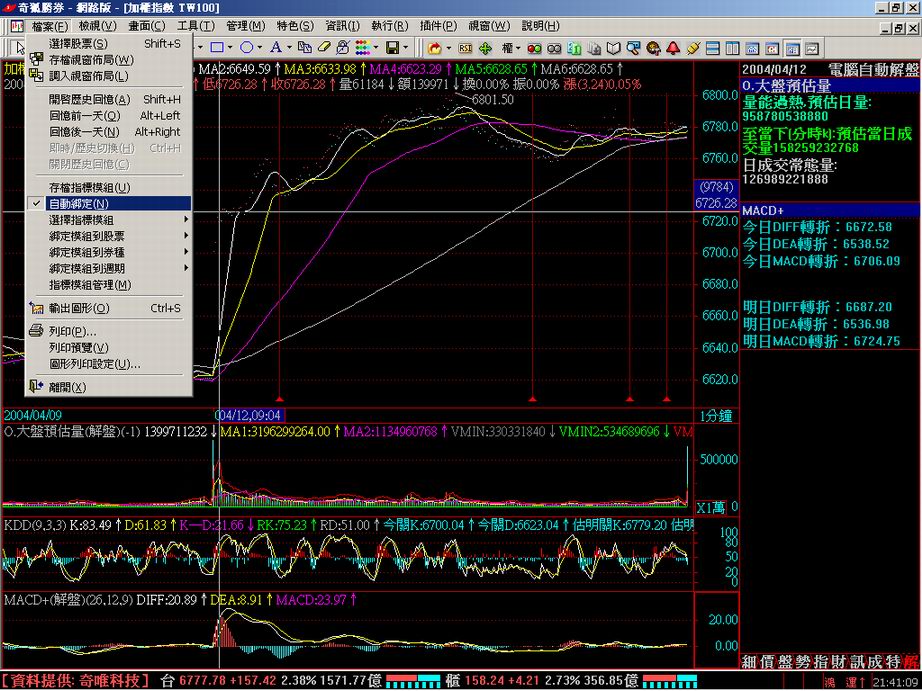
Task: Click the green four-way arrows icon
Action: 485,47
